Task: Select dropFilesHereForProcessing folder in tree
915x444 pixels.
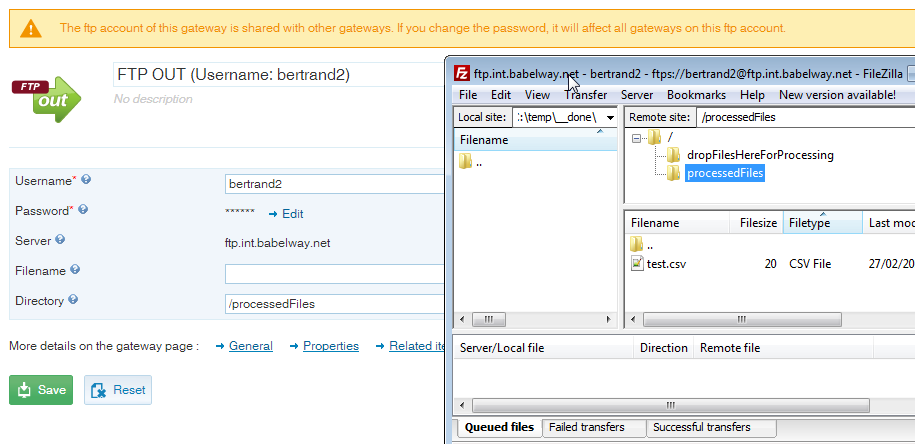Action: pos(760,155)
